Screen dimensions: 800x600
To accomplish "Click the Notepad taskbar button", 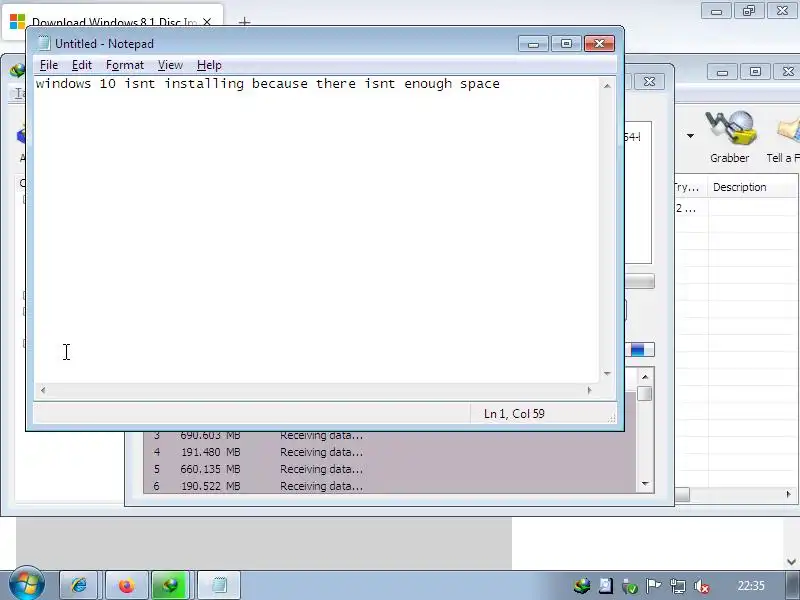I will [219, 585].
